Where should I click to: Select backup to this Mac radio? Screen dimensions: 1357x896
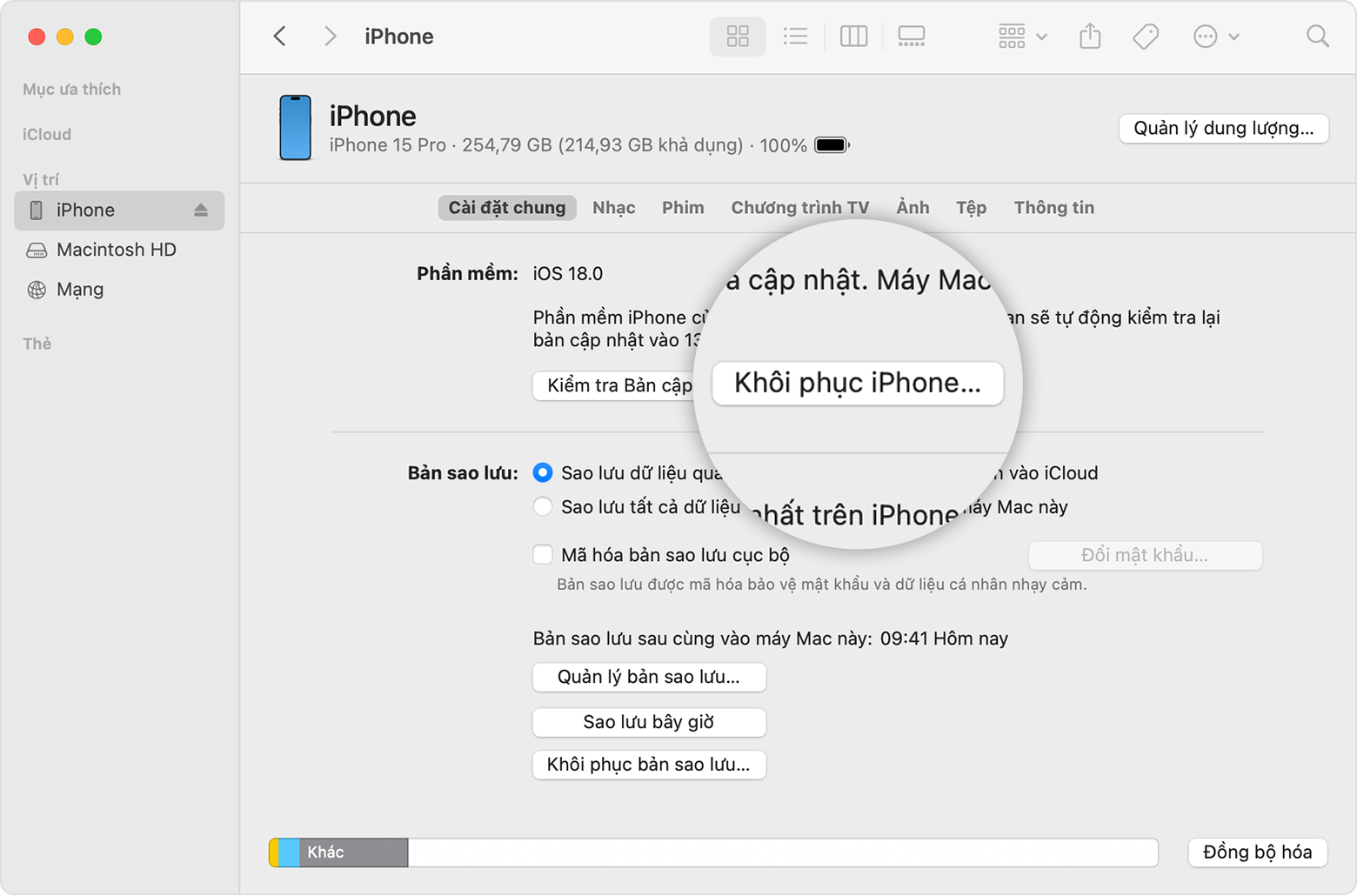point(543,506)
